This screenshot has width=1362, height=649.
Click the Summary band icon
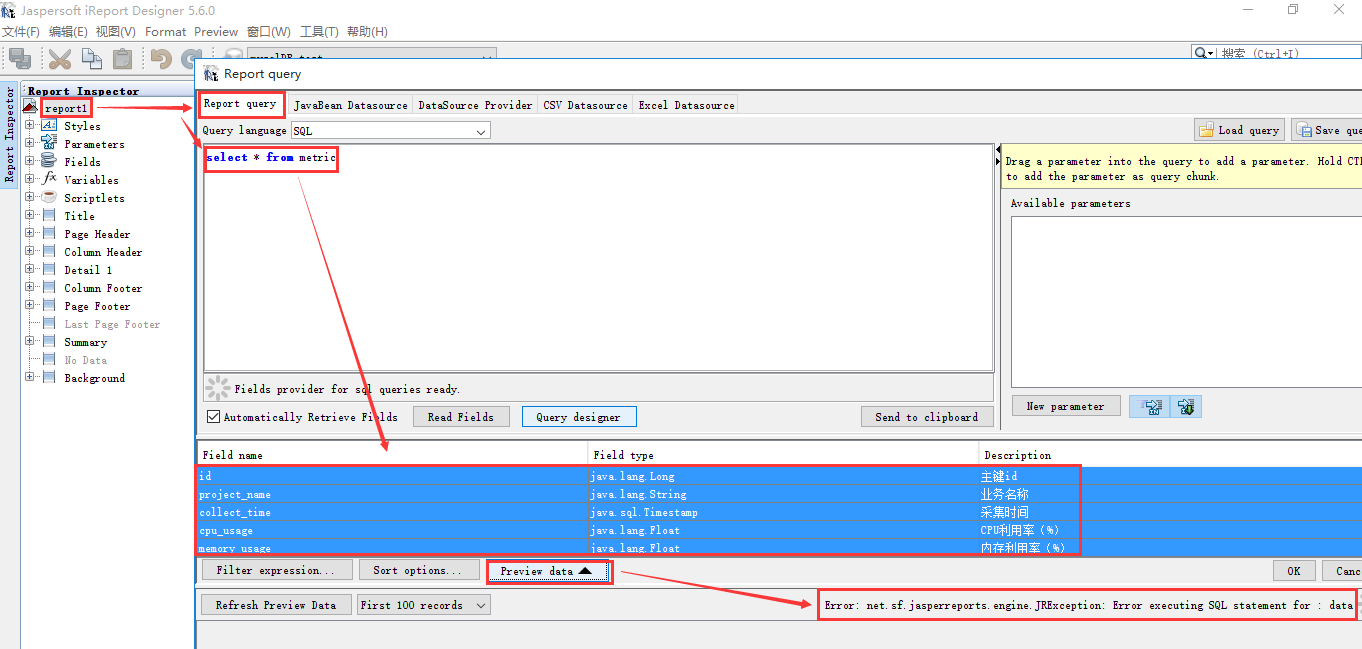pyautogui.click(x=49, y=341)
